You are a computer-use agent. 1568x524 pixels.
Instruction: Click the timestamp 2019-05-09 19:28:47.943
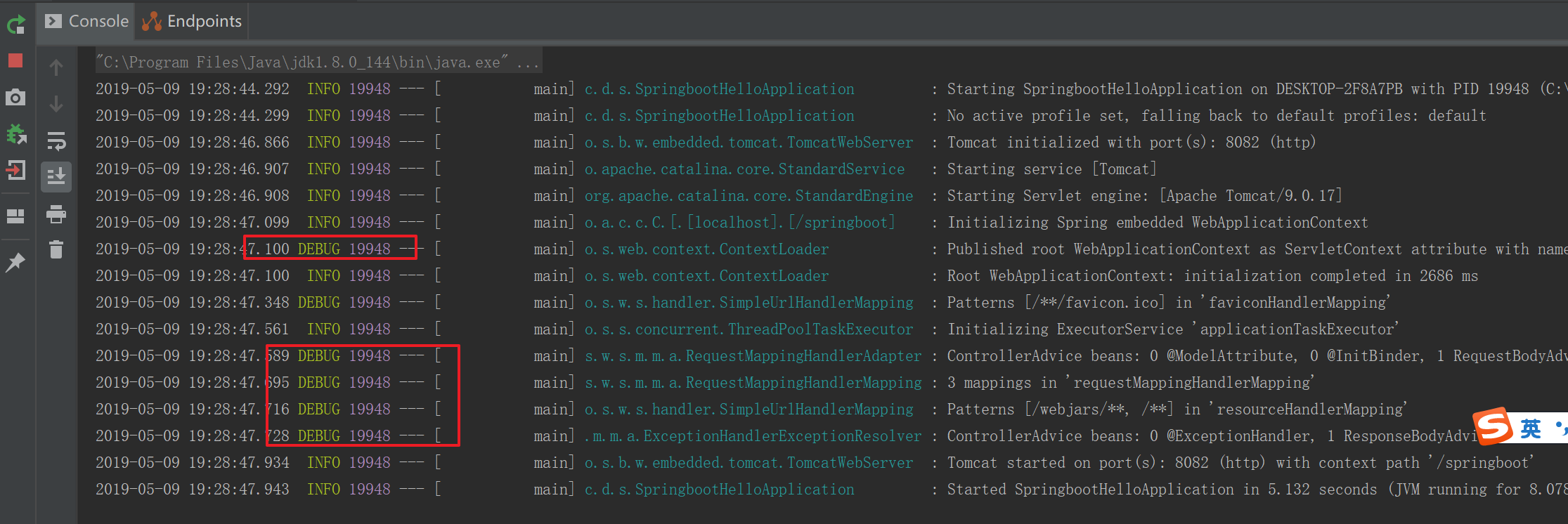[x=193, y=490]
